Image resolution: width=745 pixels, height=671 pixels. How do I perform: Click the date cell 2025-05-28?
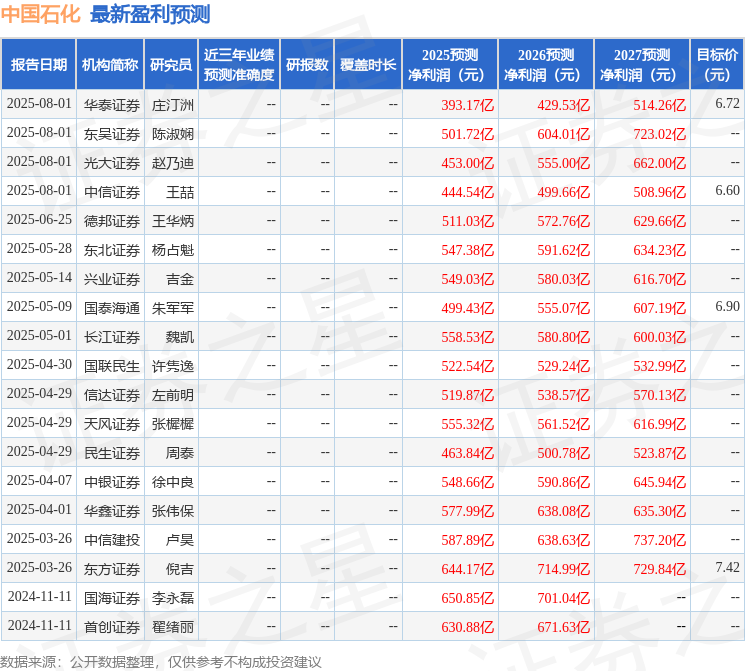[39, 249]
